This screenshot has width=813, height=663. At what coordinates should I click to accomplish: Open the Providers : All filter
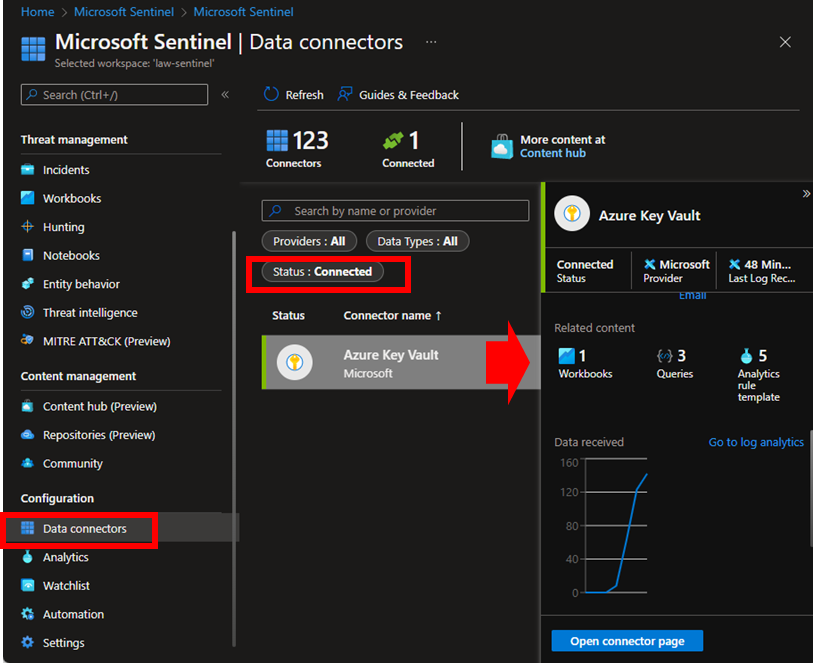coord(309,241)
